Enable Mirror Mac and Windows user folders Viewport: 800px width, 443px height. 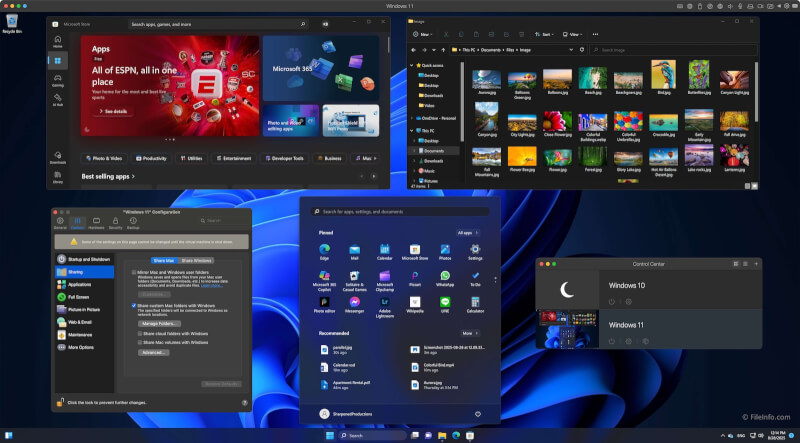pyautogui.click(x=134, y=273)
